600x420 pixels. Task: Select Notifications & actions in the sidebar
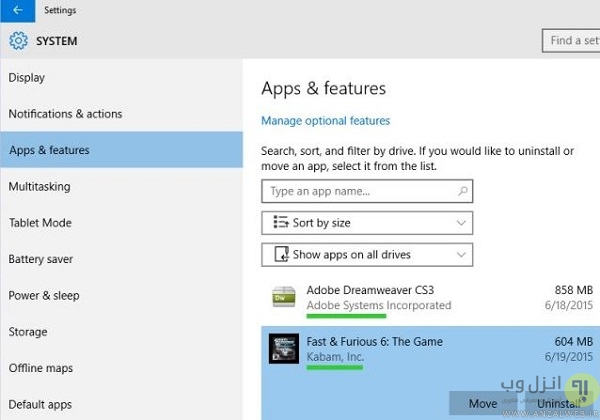pyautogui.click(x=65, y=114)
